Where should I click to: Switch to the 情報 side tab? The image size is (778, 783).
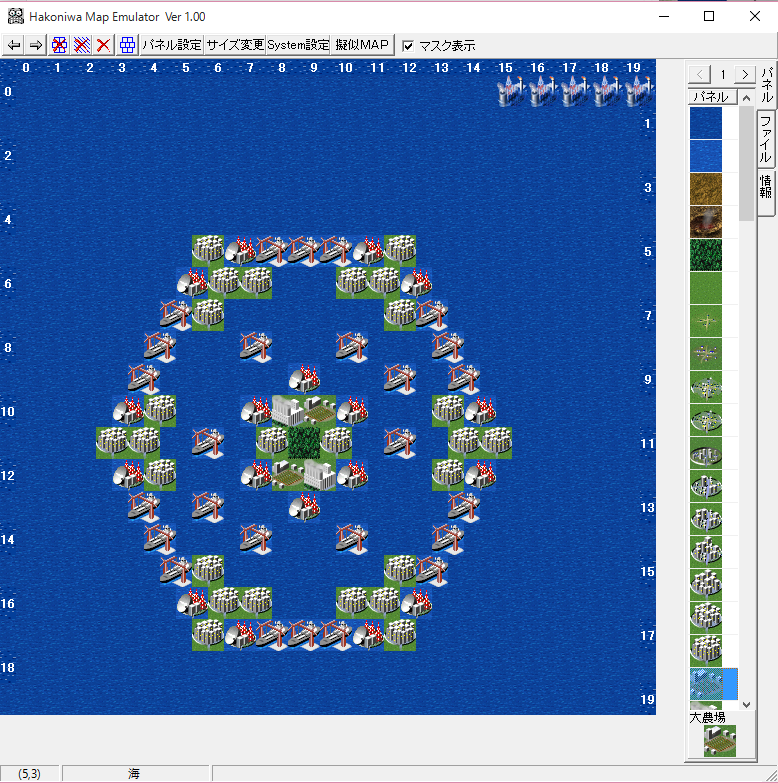(x=766, y=191)
